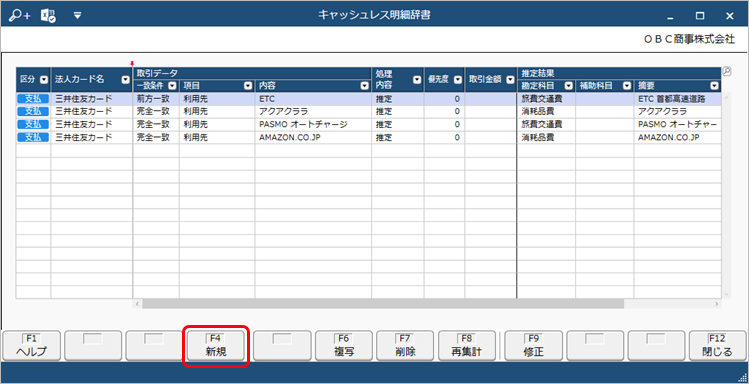749x384 pixels.
Task: Open the 勘定科目 column filter dropdown
Action: [568, 86]
